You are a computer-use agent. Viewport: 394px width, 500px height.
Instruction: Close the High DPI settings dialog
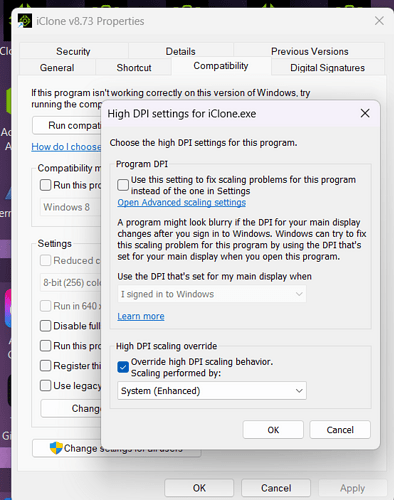[x=365, y=113]
